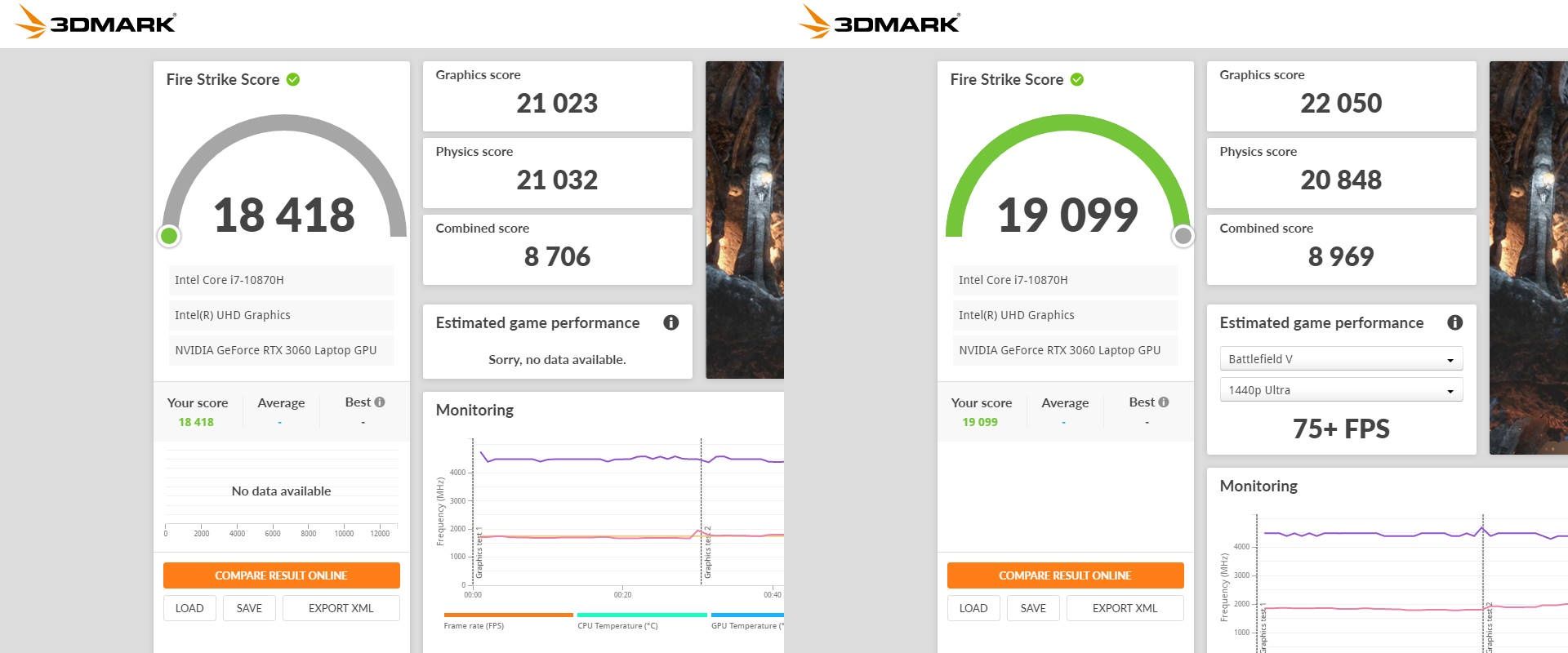Viewport: 1568px width, 653px height.
Task: Click the gray gauge knob on the 19 099 score dial
Action: (x=1183, y=236)
